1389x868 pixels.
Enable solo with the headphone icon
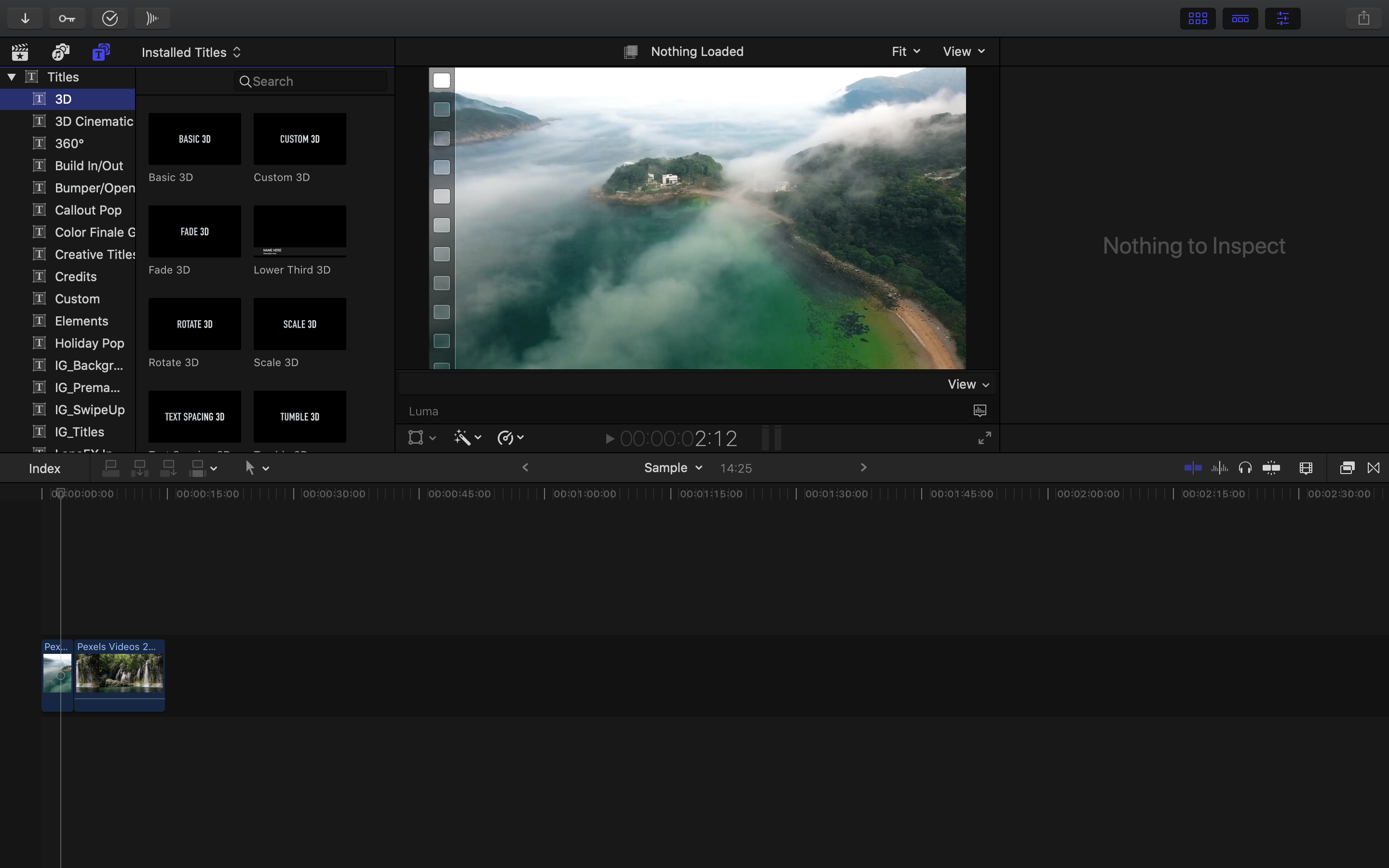pyautogui.click(x=1246, y=468)
